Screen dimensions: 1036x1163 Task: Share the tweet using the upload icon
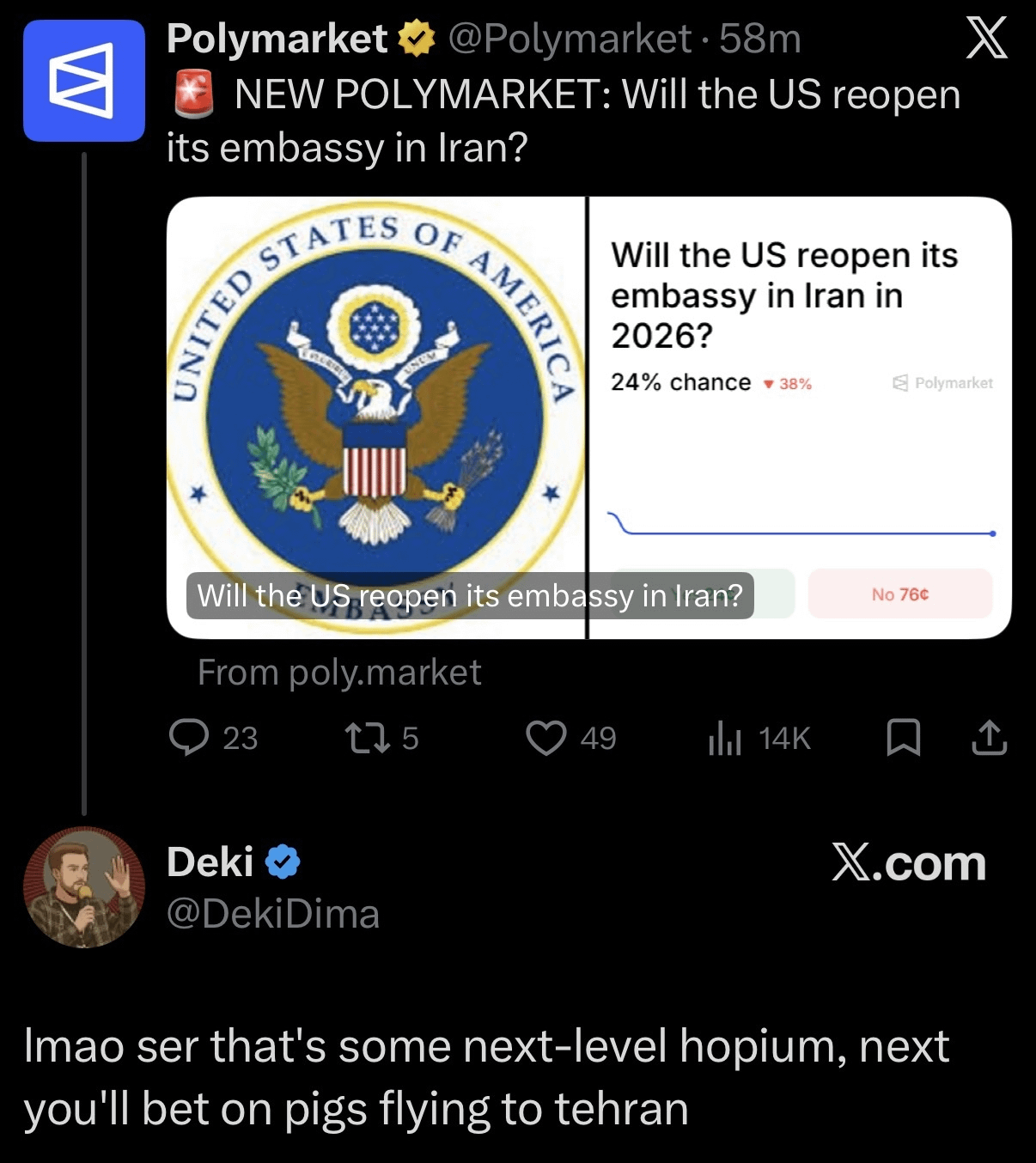coord(989,738)
